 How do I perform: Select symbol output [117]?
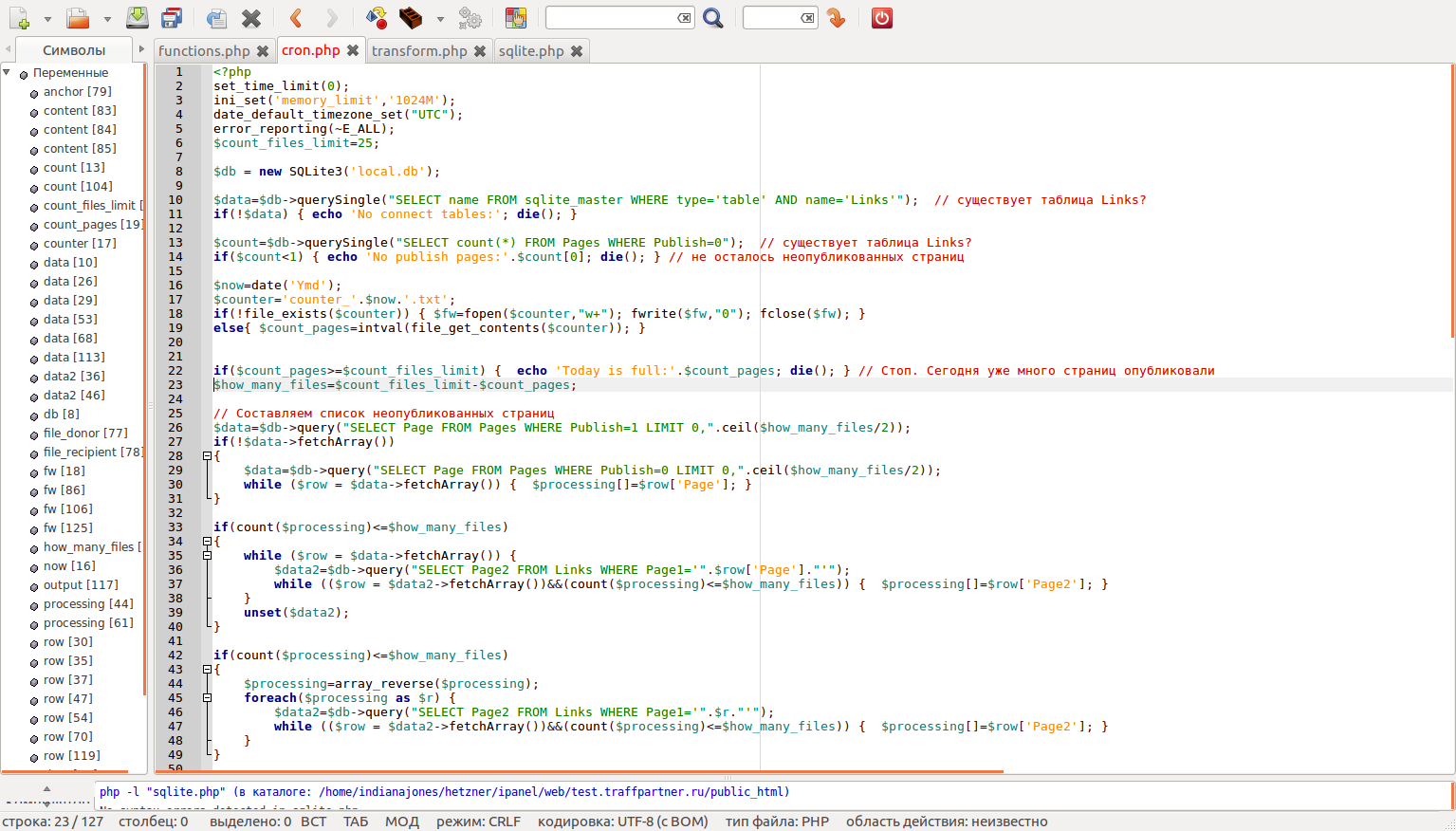coord(81,585)
